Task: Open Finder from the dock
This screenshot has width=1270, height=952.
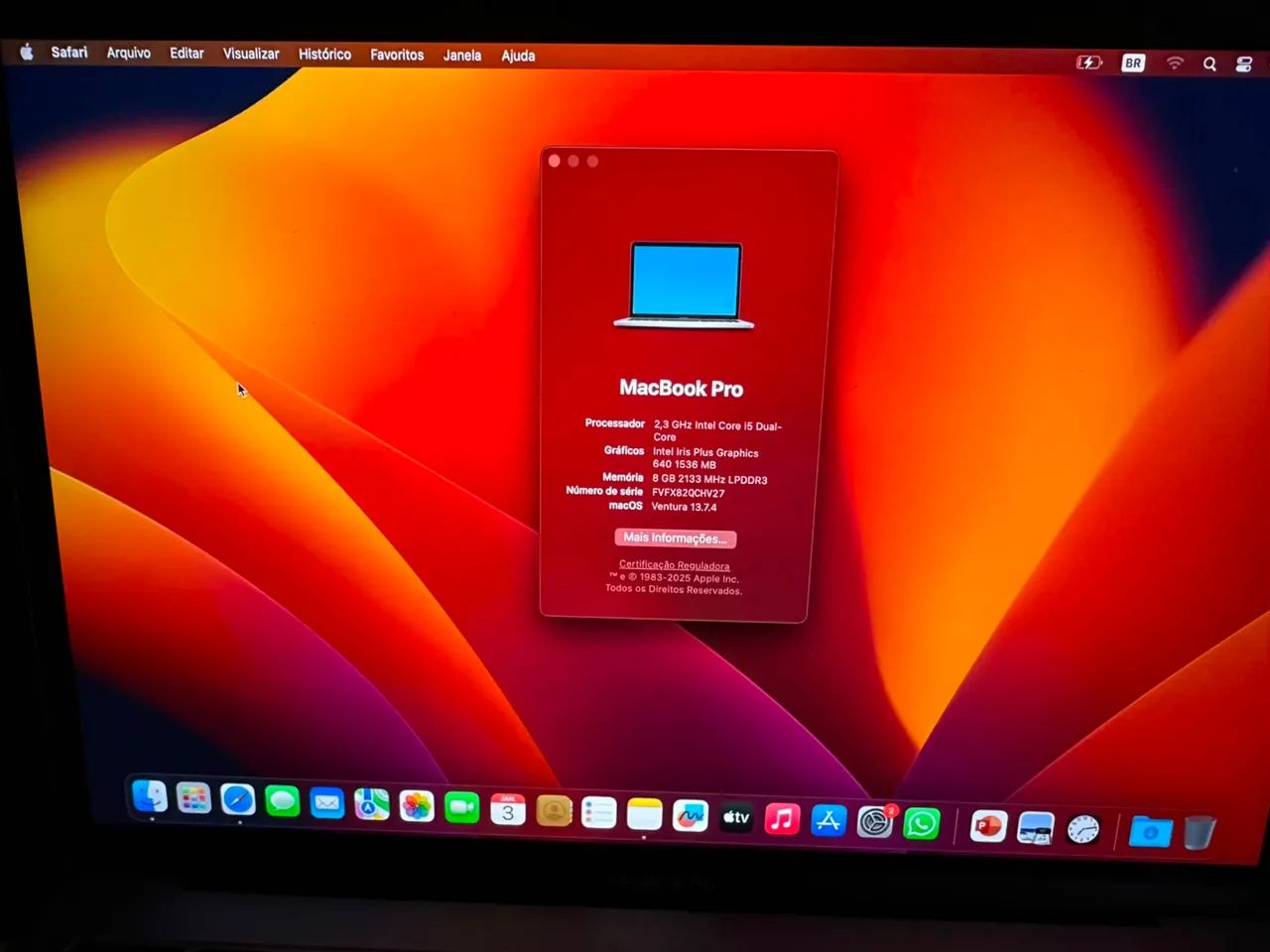Action: [x=150, y=796]
